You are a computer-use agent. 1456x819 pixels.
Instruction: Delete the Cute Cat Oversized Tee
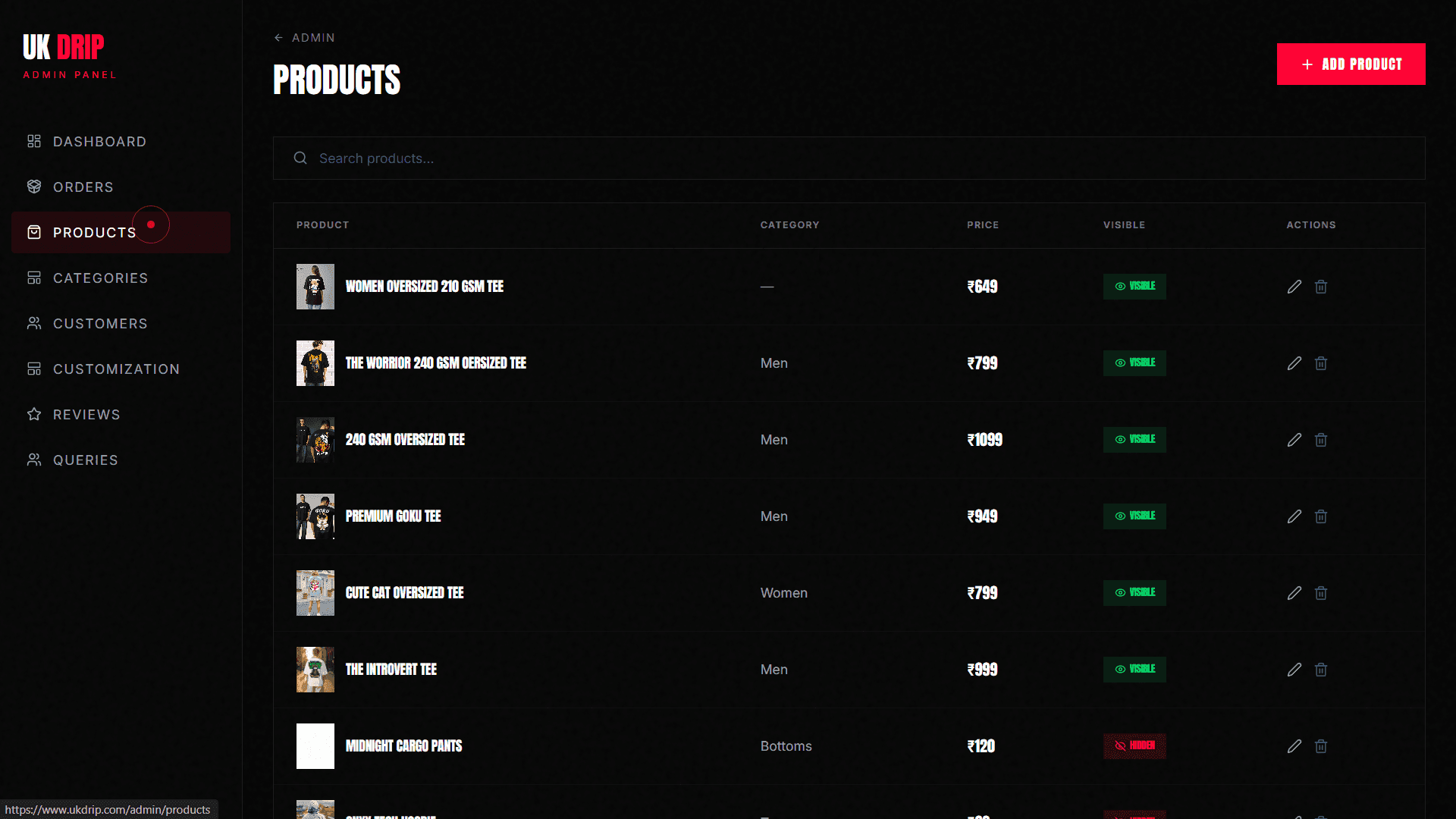(1321, 593)
